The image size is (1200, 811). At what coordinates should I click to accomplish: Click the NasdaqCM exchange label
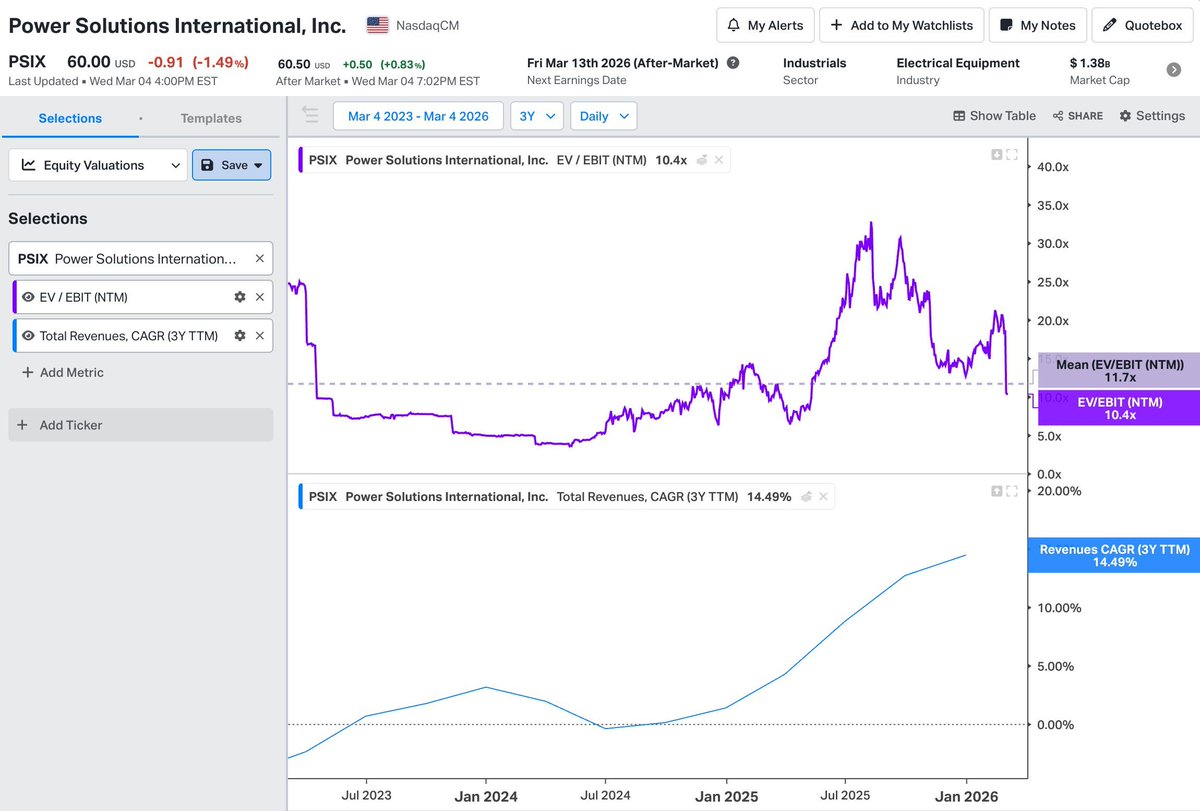coord(429,25)
